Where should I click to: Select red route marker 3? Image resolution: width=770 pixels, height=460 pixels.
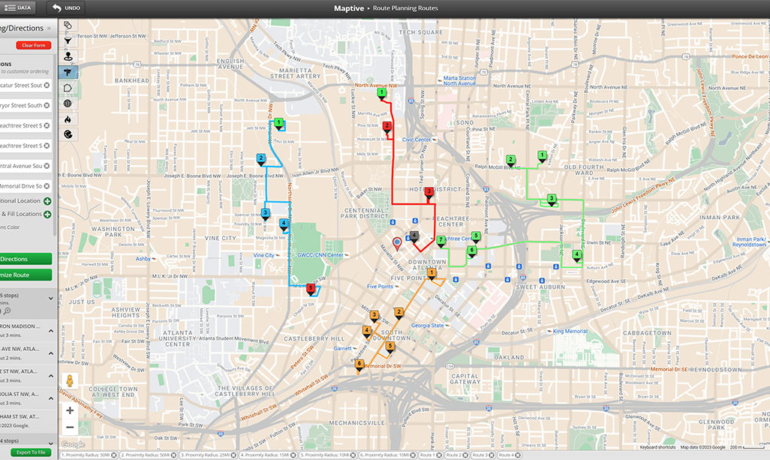[x=429, y=192]
